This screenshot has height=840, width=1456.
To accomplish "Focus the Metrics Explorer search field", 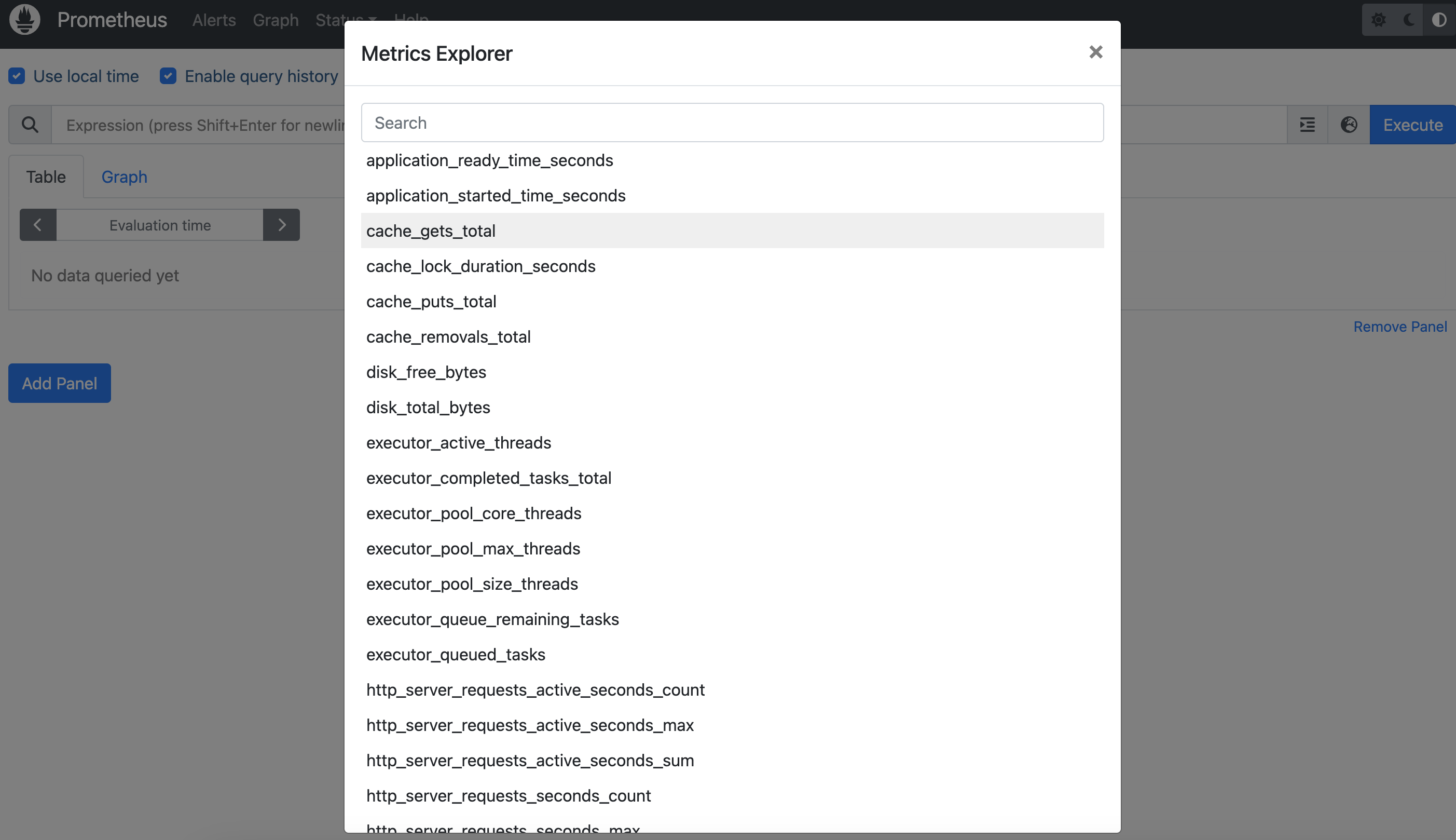I will [x=732, y=123].
